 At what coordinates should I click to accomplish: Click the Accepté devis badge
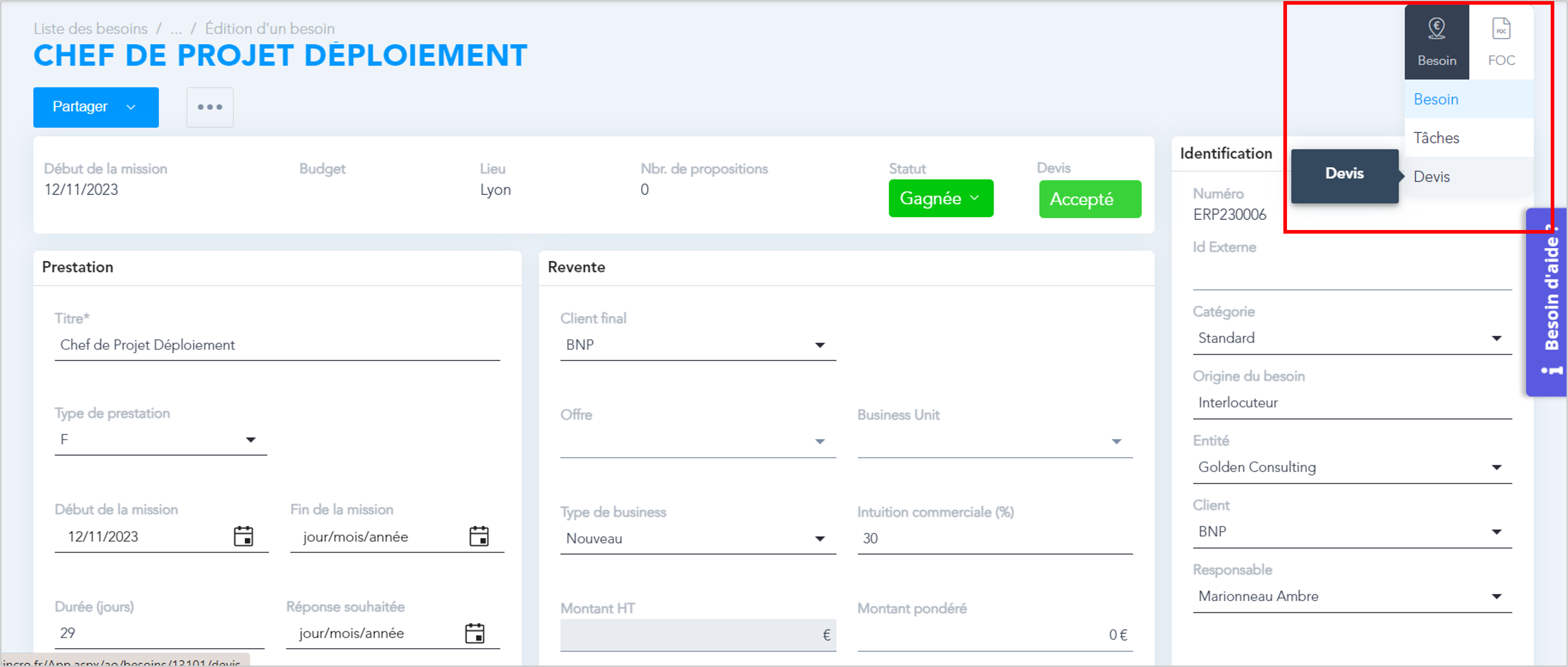[1090, 199]
